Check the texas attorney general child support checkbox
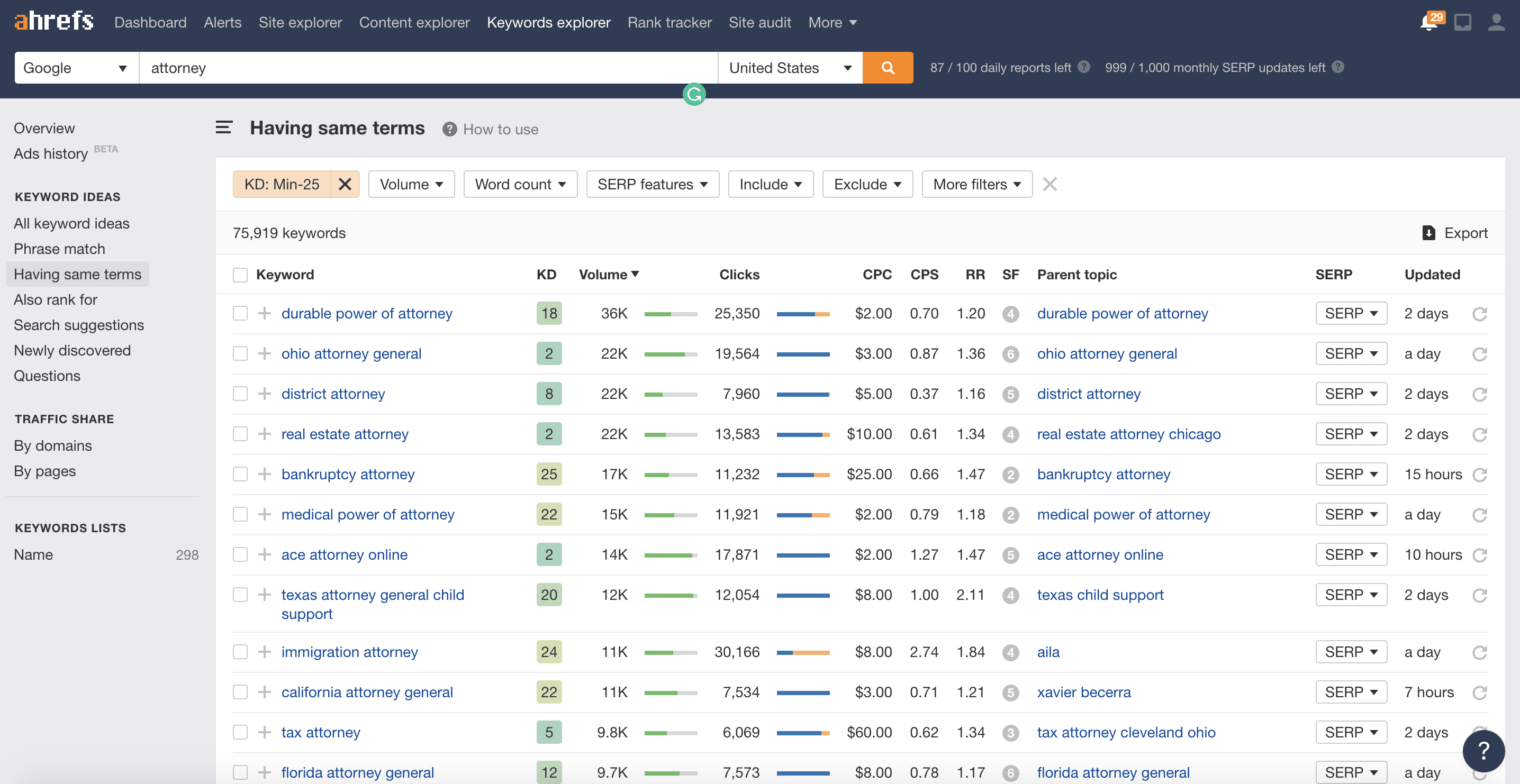Image resolution: width=1520 pixels, height=784 pixels. pos(240,595)
